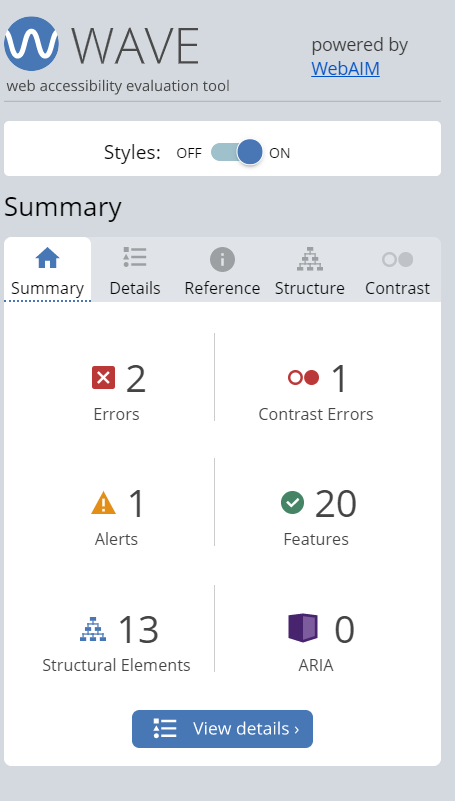Viewport: 455px width, 801px height.
Task: Click the errors count number 2
Action: click(x=135, y=379)
